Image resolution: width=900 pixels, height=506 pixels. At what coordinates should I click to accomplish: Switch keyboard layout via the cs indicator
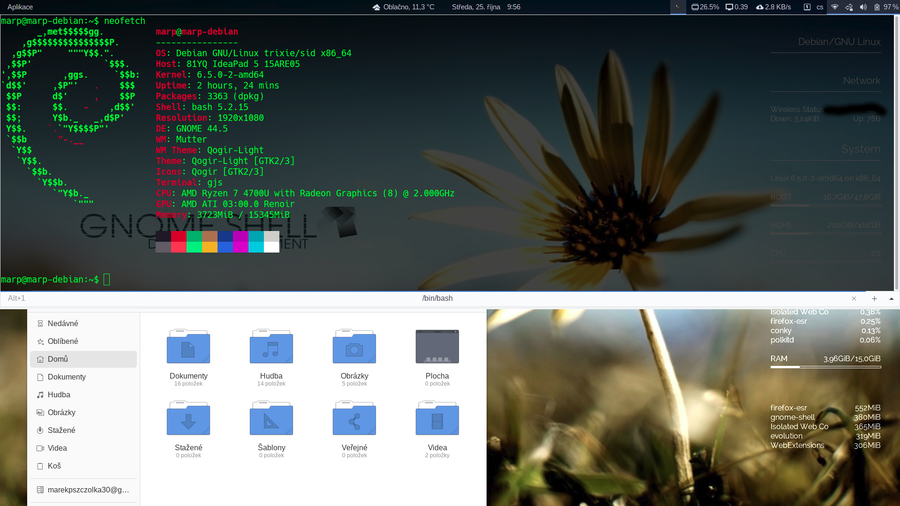pos(820,7)
